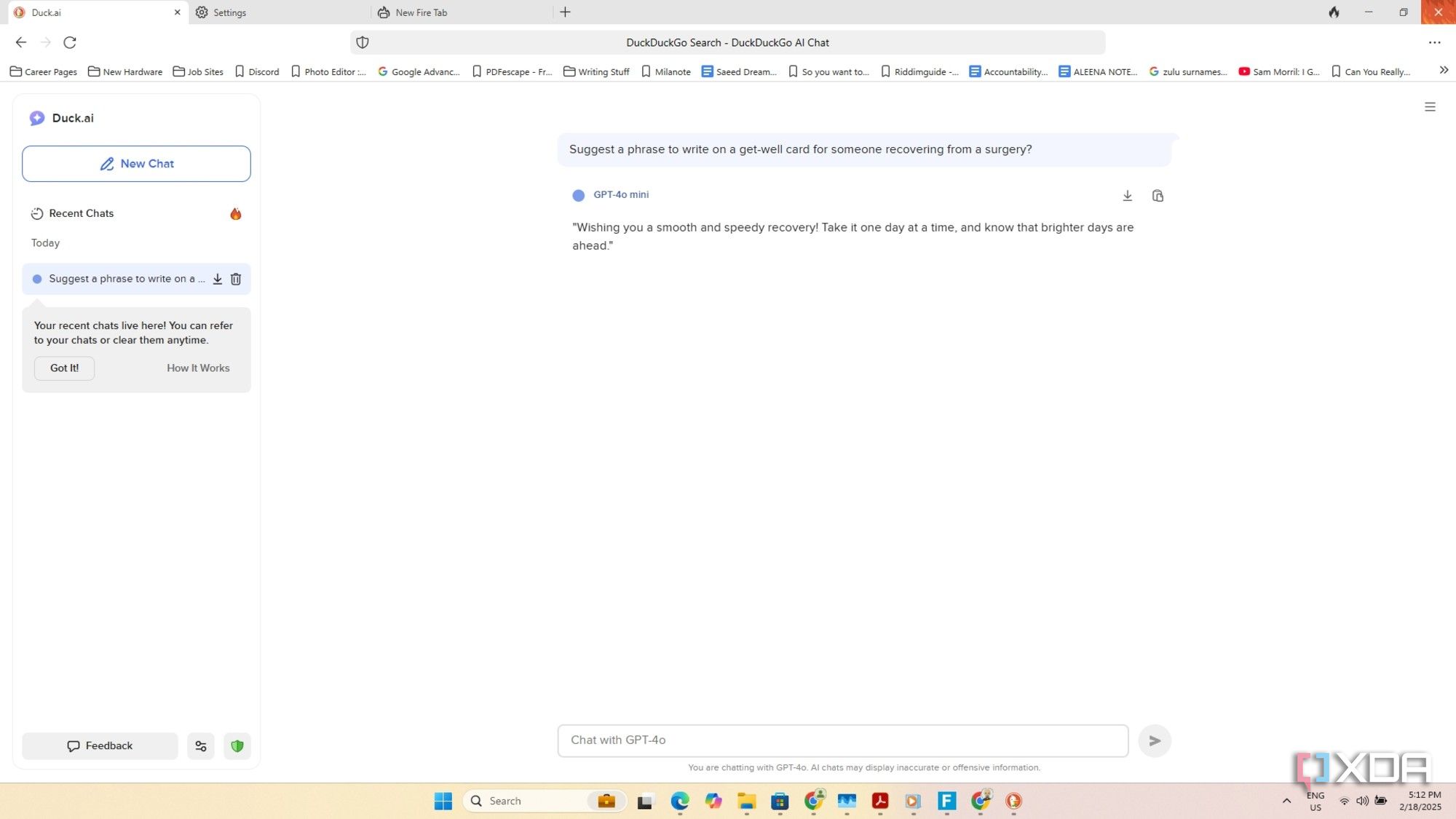
Task: Open the New Hardware bookmark folder
Action: (x=125, y=71)
